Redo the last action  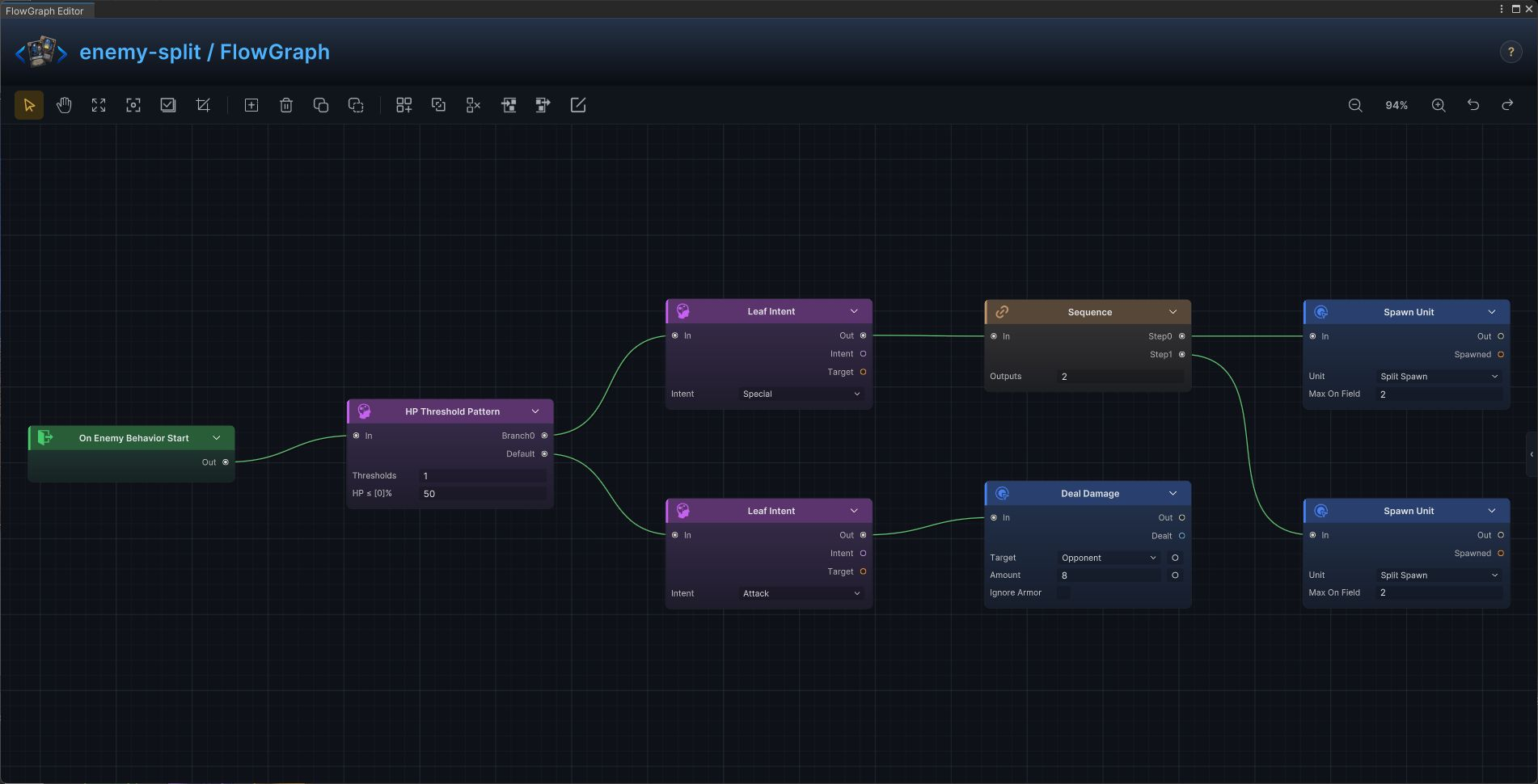[x=1507, y=105]
